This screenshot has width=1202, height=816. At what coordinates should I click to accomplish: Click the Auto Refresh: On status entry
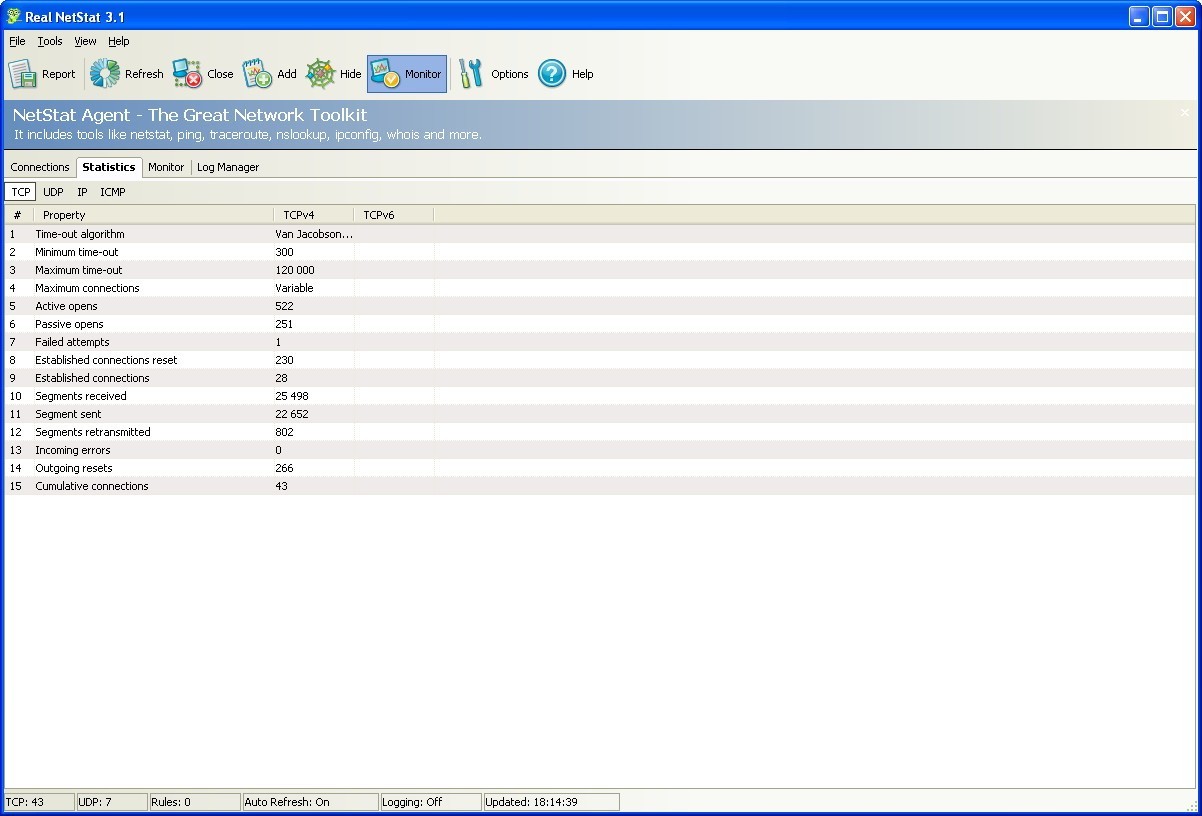pyautogui.click(x=311, y=802)
